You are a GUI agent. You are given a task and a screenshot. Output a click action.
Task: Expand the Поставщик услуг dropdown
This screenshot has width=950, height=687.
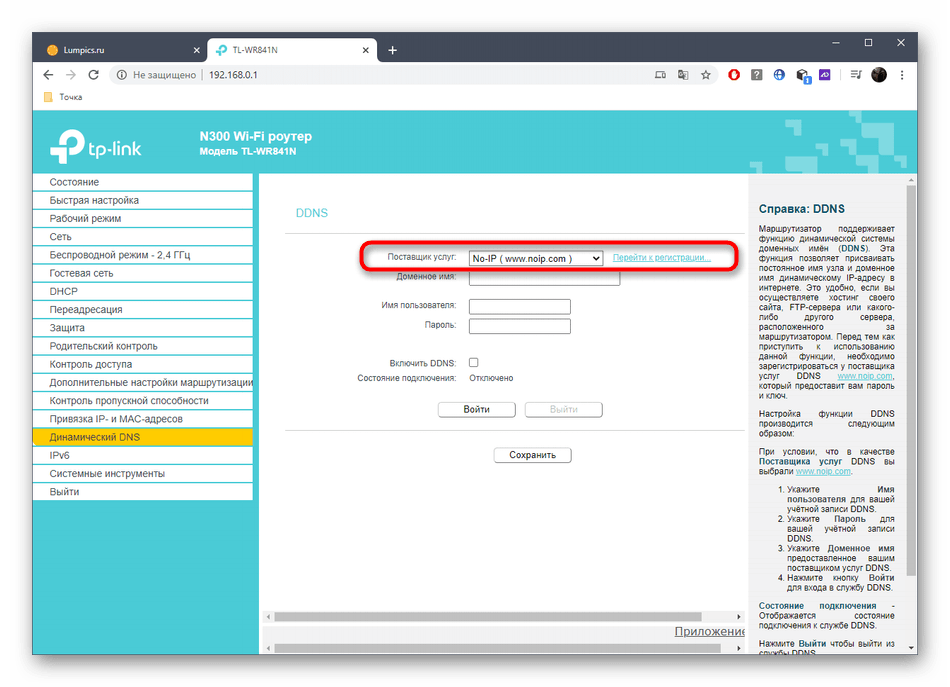point(535,258)
